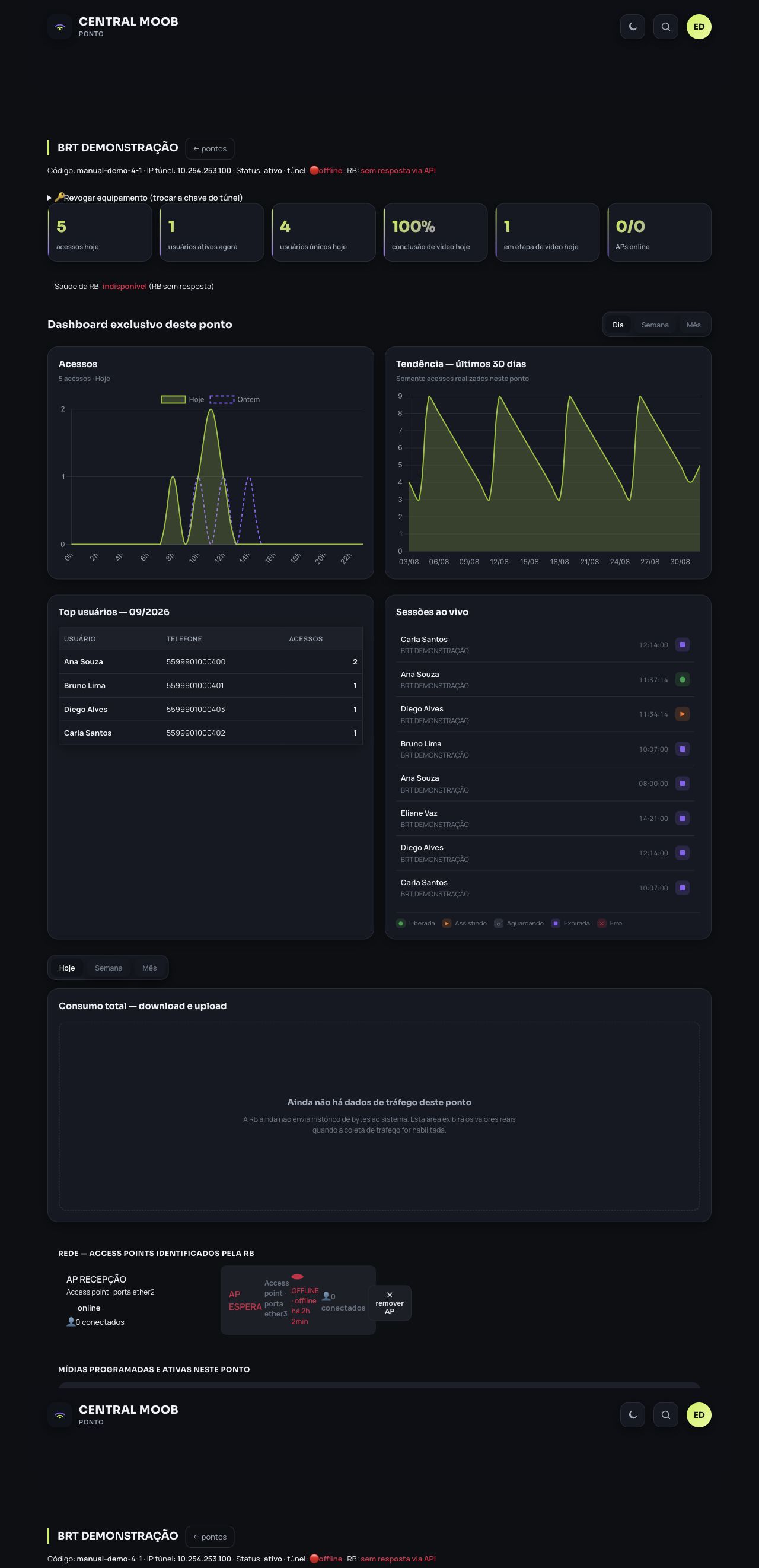Screen dimensions: 759x1568
Task: Click Ana Souza 11:37:14 liberada status icon
Action: [683, 679]
